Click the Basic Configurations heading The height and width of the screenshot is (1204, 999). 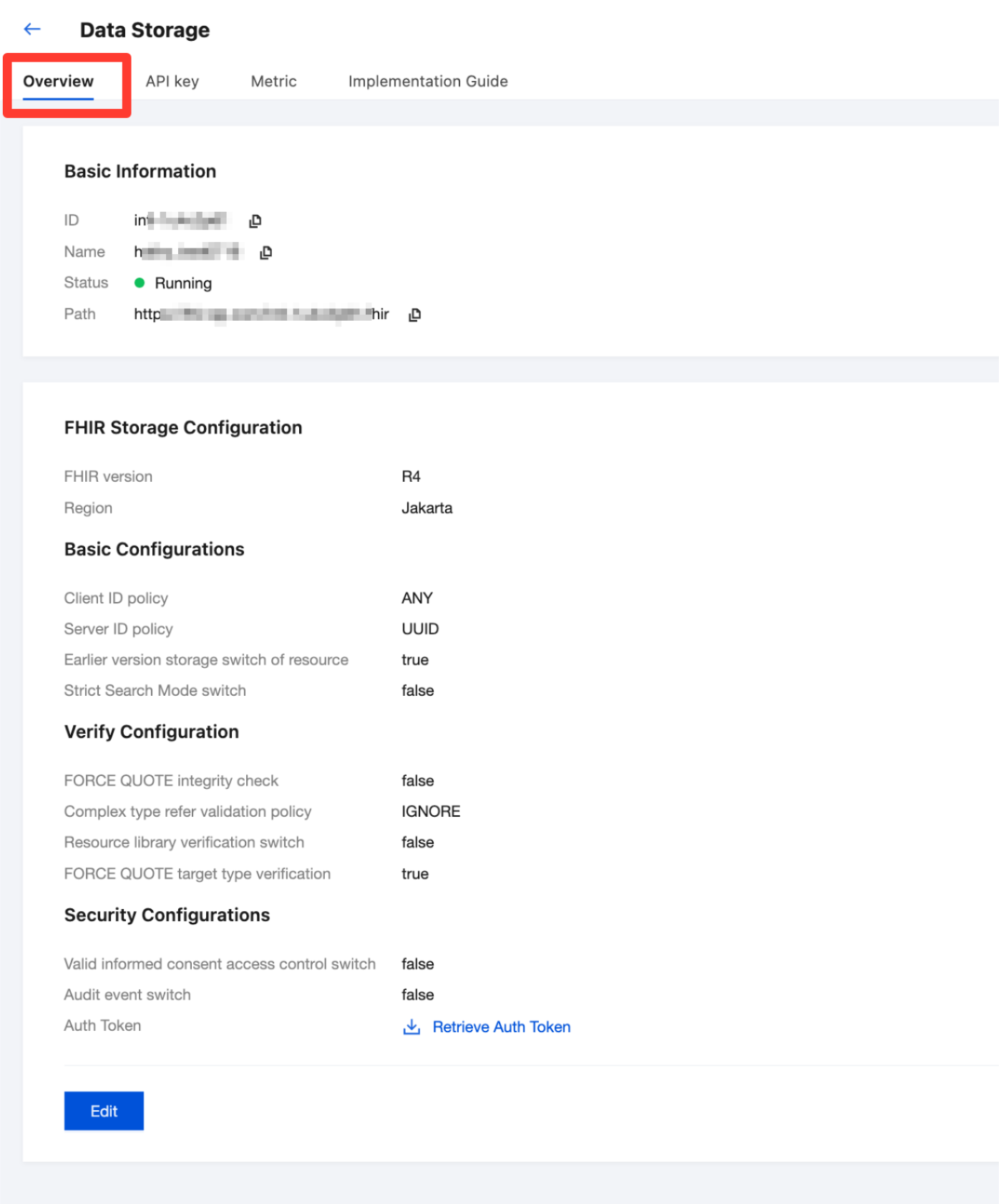click(x=154, y=549)
